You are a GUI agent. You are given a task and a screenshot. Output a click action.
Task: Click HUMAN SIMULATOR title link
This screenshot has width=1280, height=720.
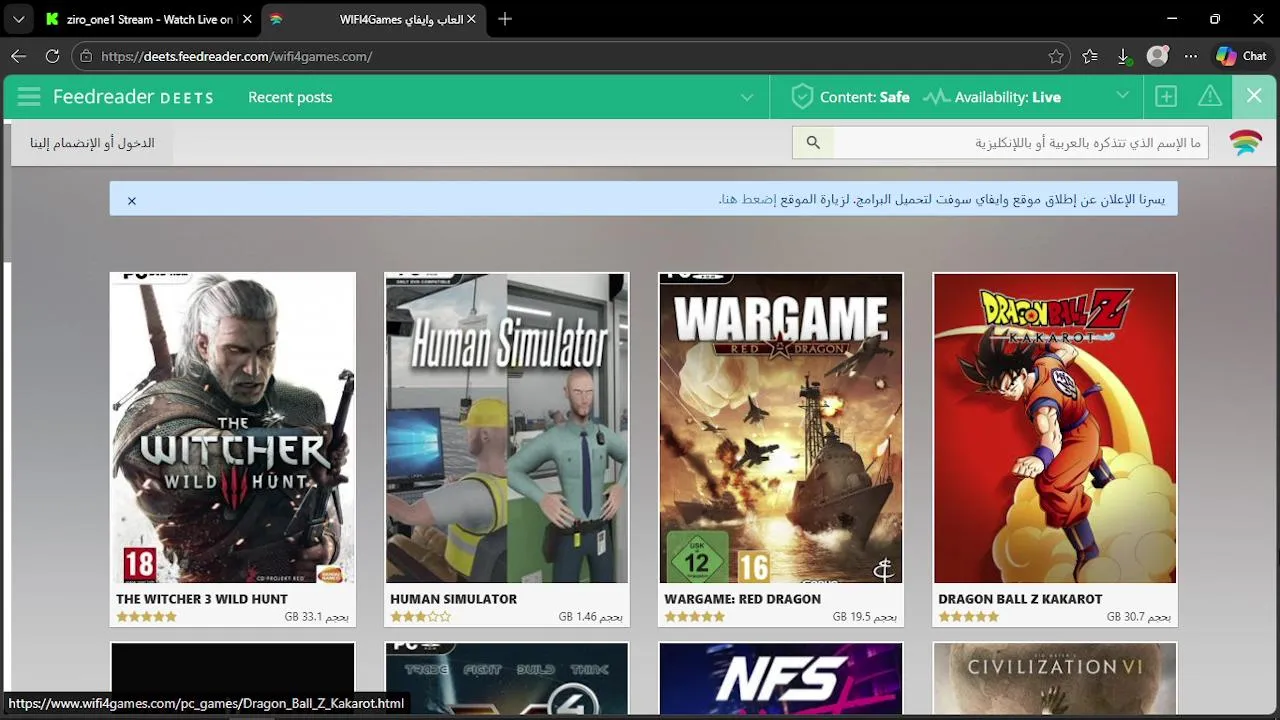pyautogui.click(x=453, y=599)
